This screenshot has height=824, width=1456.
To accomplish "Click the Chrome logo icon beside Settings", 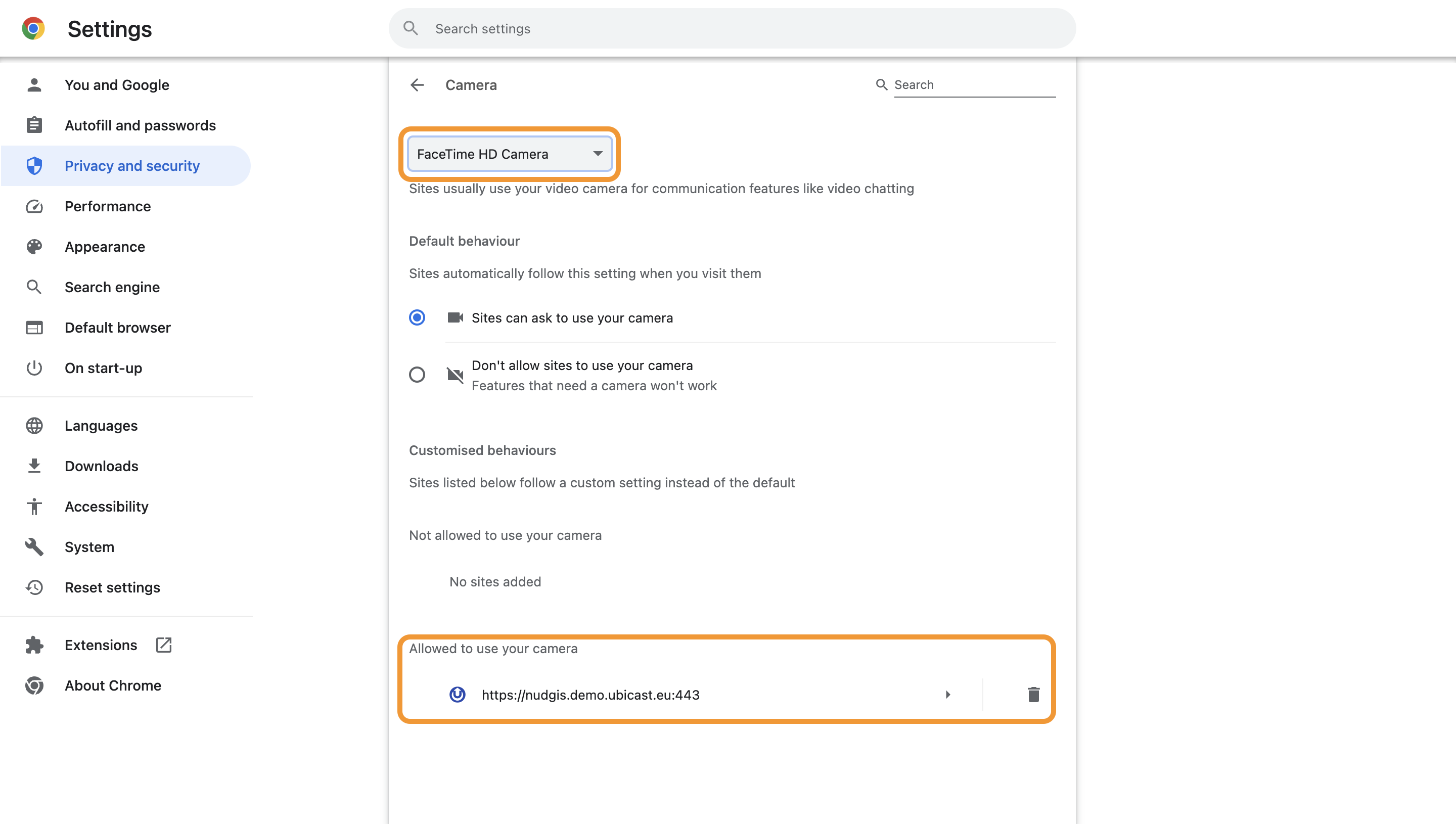I will [33, 28].
